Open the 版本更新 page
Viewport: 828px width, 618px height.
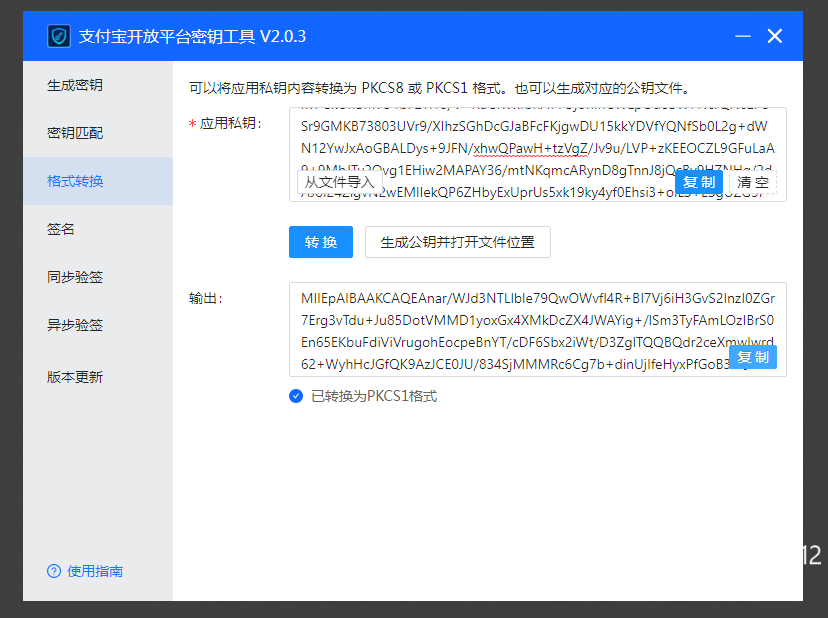[75, 377]
